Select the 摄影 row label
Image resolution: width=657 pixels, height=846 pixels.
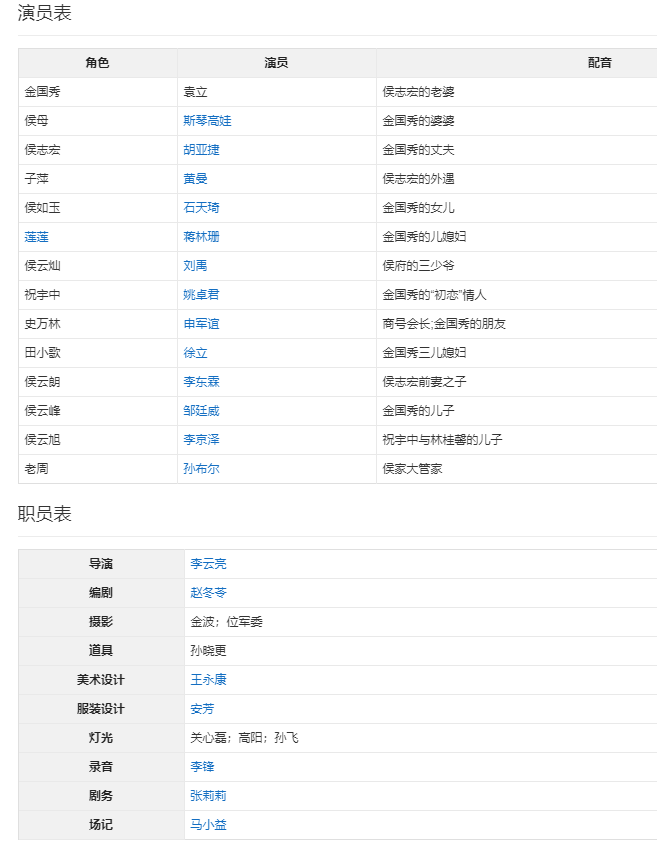(101, 622)
